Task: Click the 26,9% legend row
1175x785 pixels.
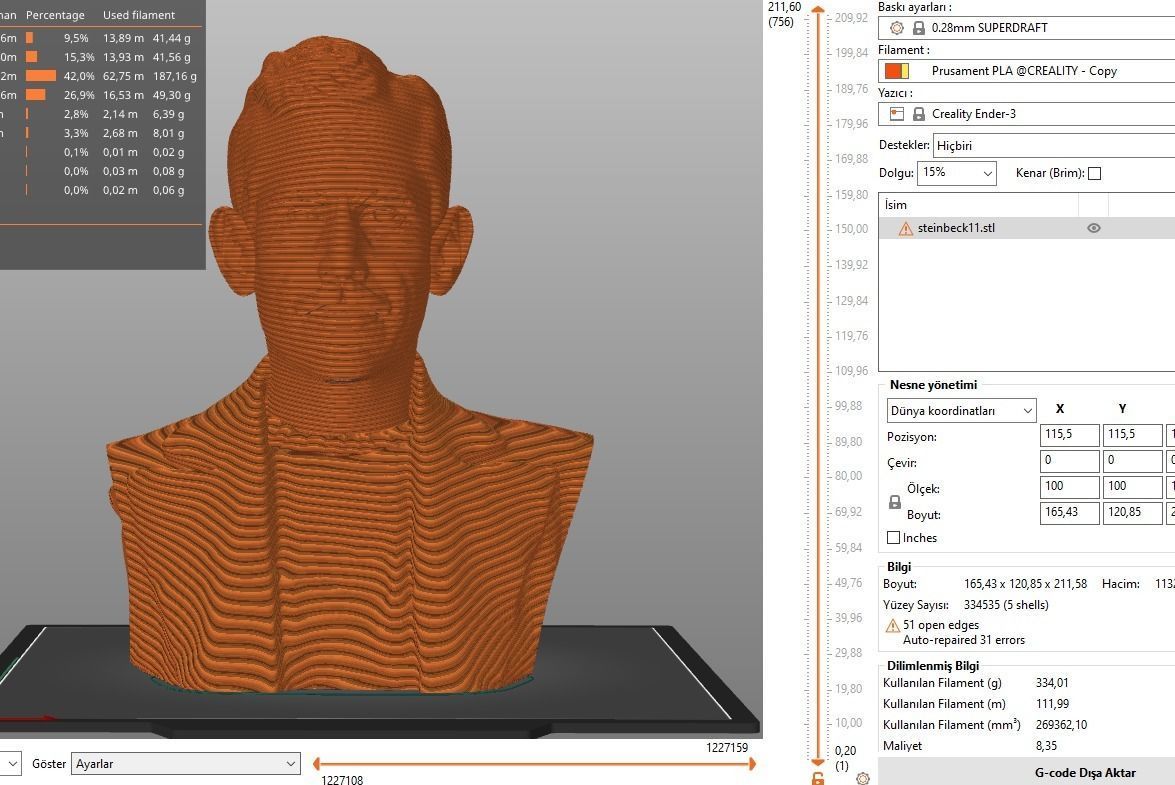Action: point(101,95)
